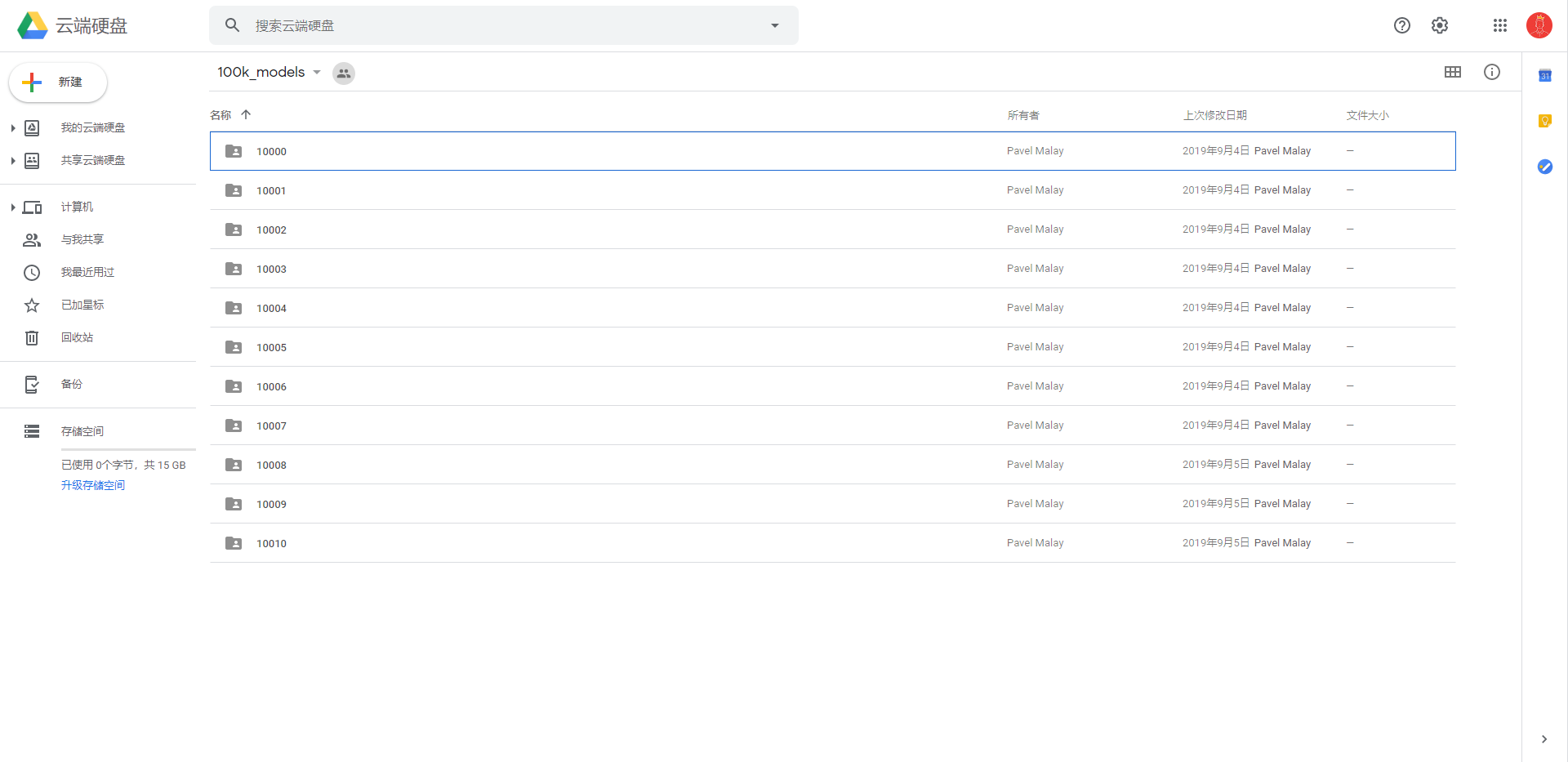The image size is (1568, 762).
Task: Toggle the 名称 sort direction arrow
Action: [246, 115]
